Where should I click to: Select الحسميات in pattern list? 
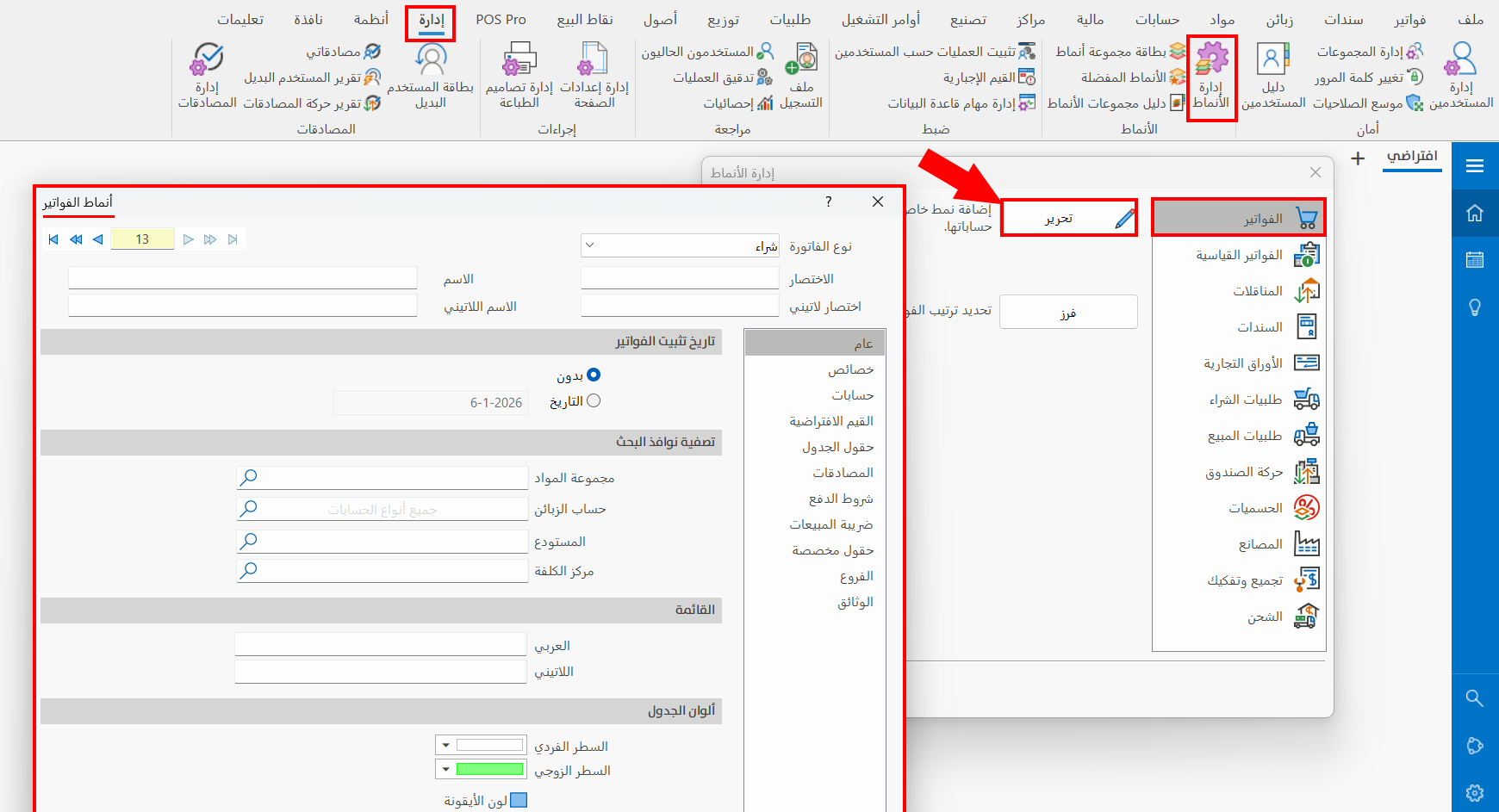1239,508
